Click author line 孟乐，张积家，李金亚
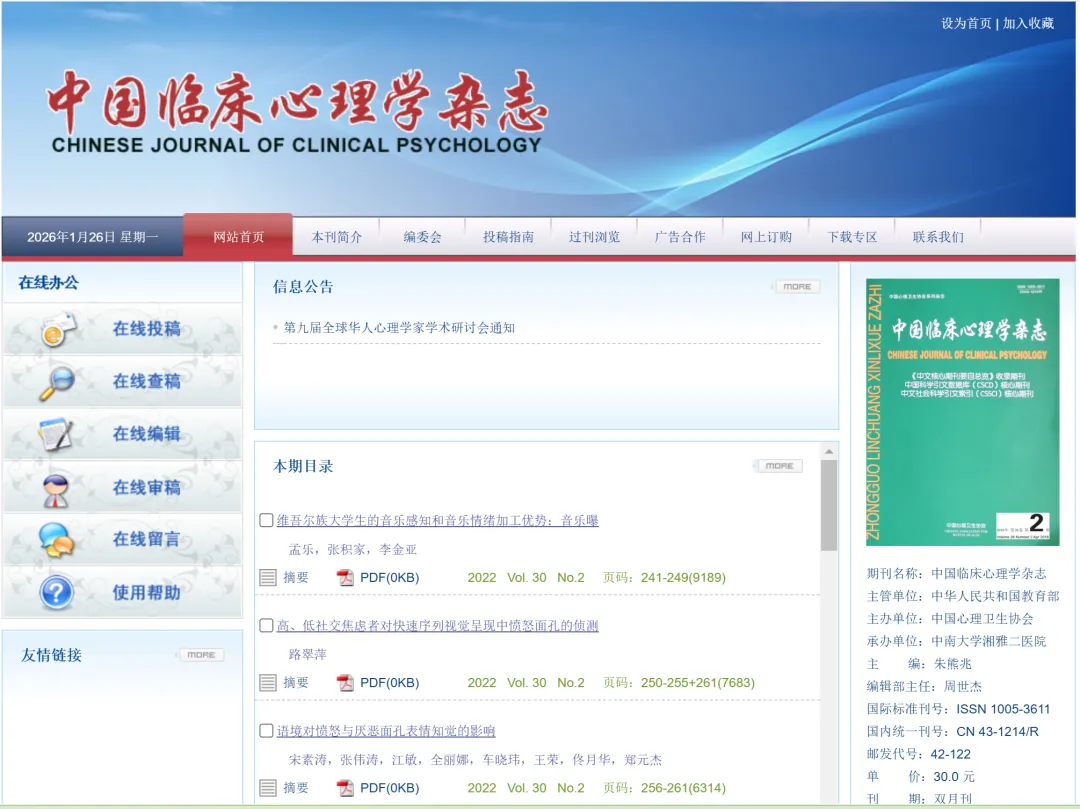 tap(353, 549)
